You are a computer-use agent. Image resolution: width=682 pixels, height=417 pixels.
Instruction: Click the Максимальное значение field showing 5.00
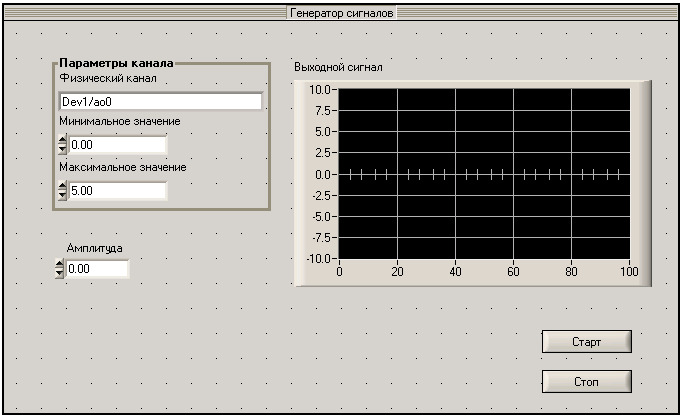(x=117, y=191)
